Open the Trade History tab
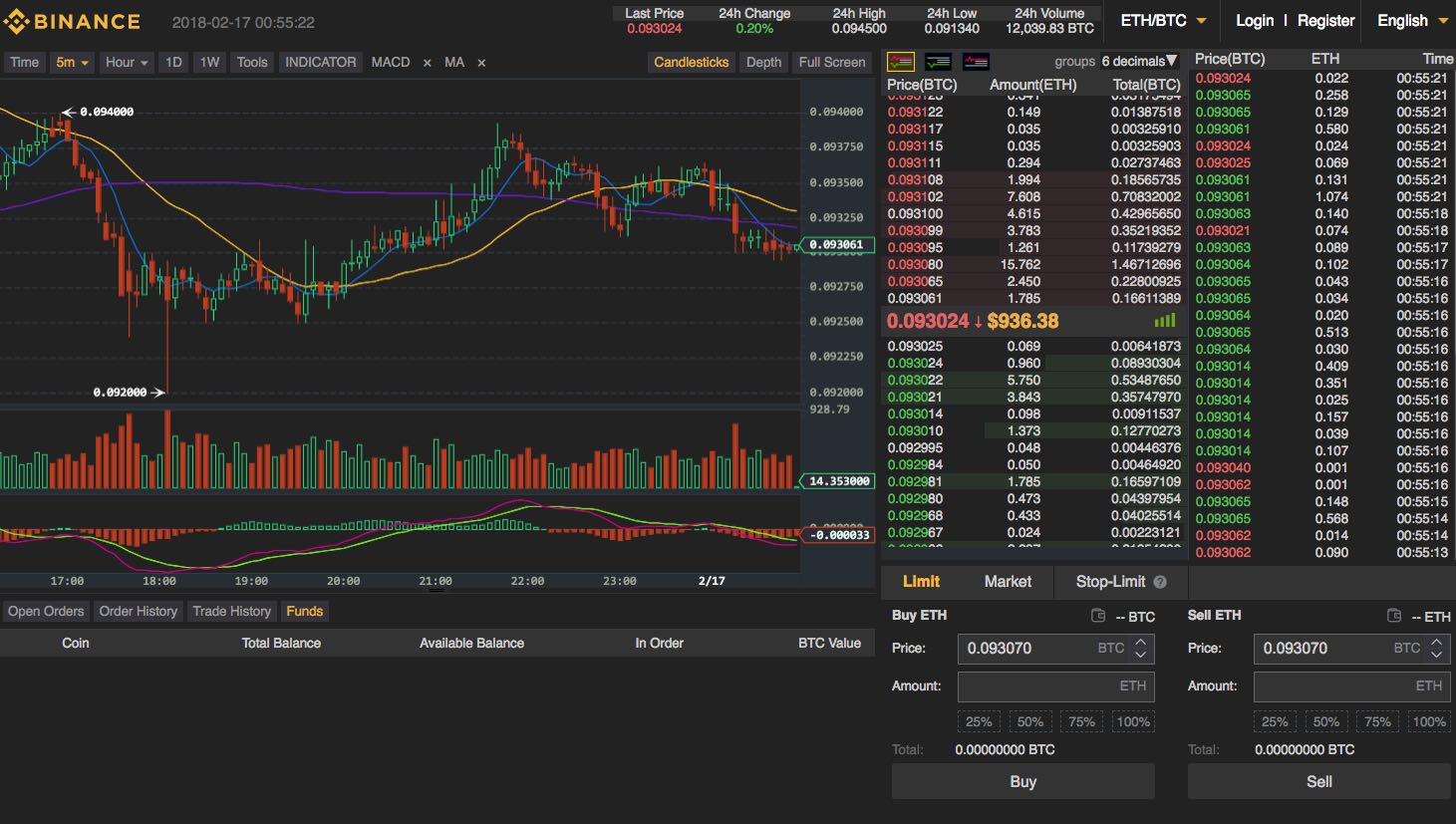 231,611
